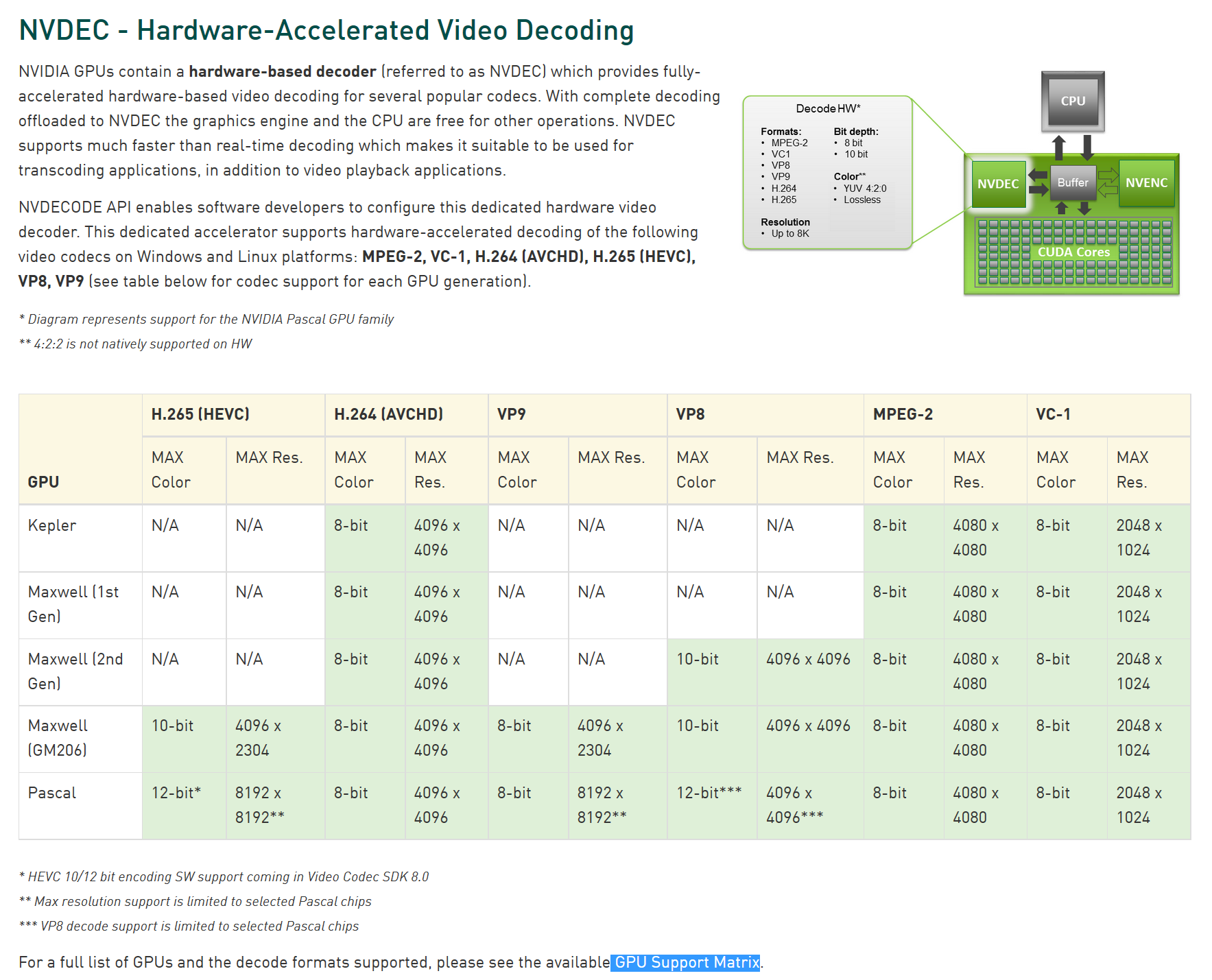Click the Max resolution support footnote
Viewport: 1212px width, 980px height.
[195, 901]
